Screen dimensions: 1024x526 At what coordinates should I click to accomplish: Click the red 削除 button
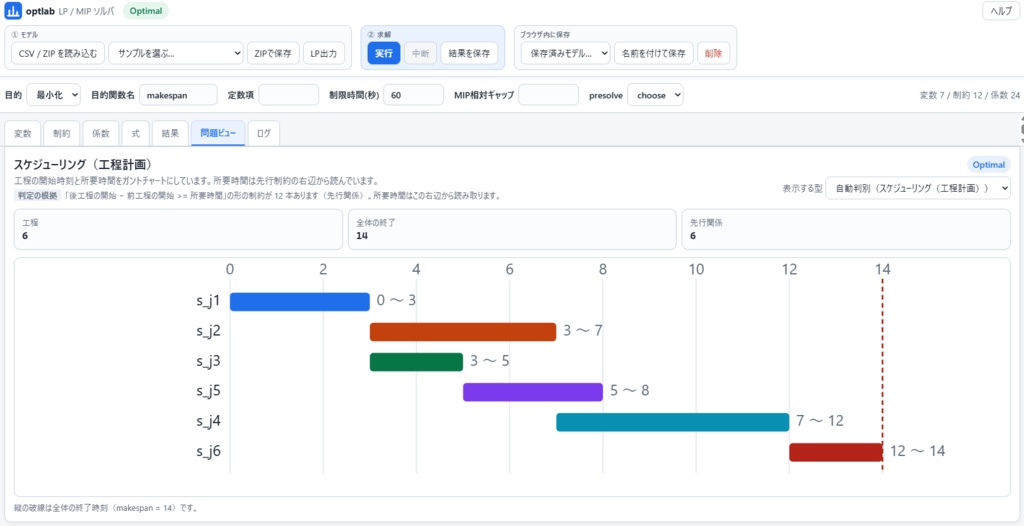[714, 54]
